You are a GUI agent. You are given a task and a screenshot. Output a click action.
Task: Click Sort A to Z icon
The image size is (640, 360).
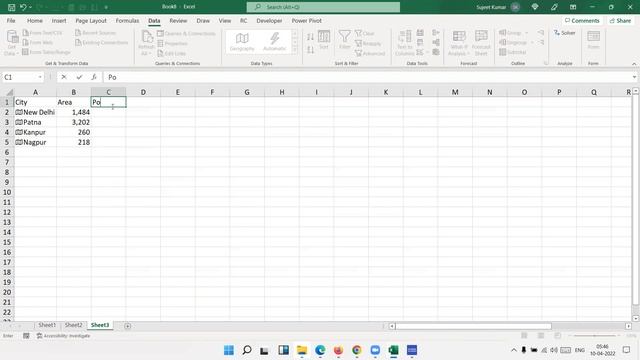click(x=310, y=37)
